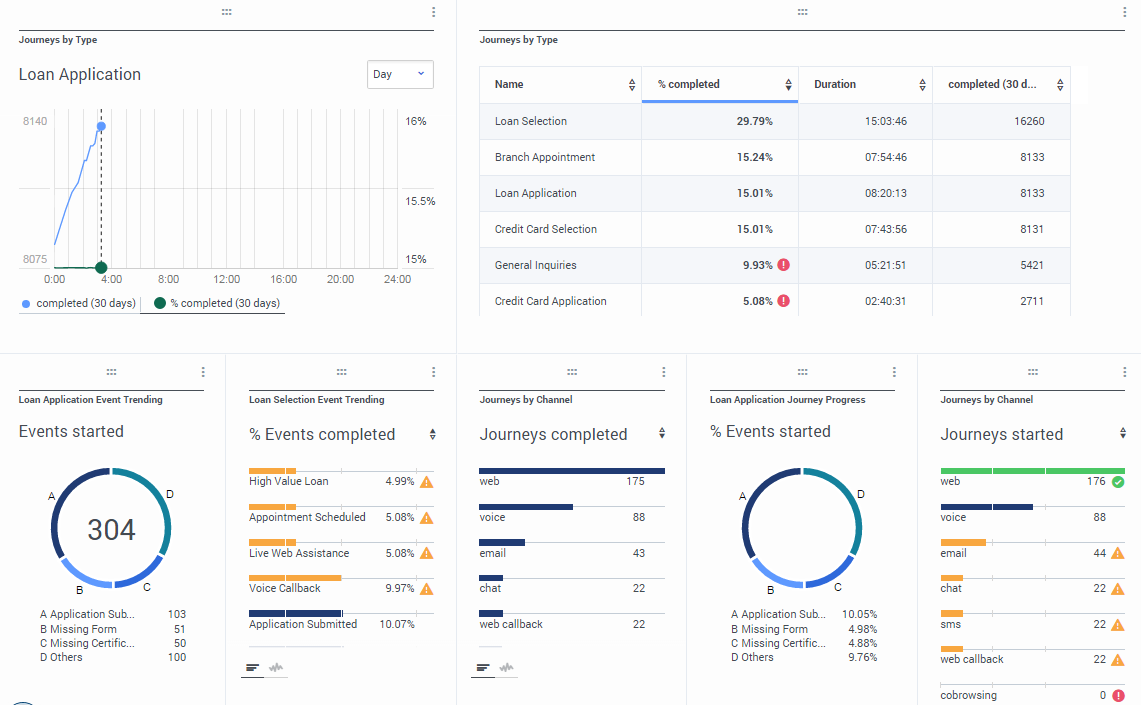Viewport: 1141px width, 705px height.
Task: Expand the Journeys started metric selector
Action: click(1124, 435)
